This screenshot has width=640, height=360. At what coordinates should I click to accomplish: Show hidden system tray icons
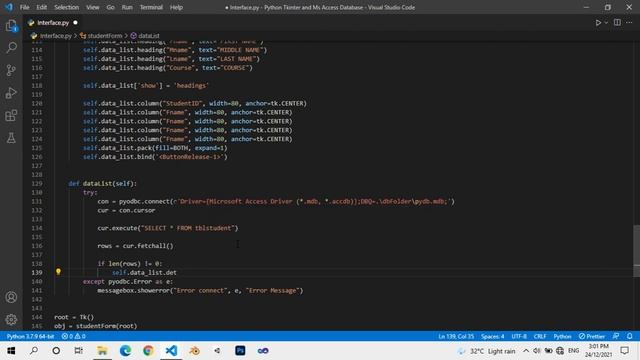526,351
